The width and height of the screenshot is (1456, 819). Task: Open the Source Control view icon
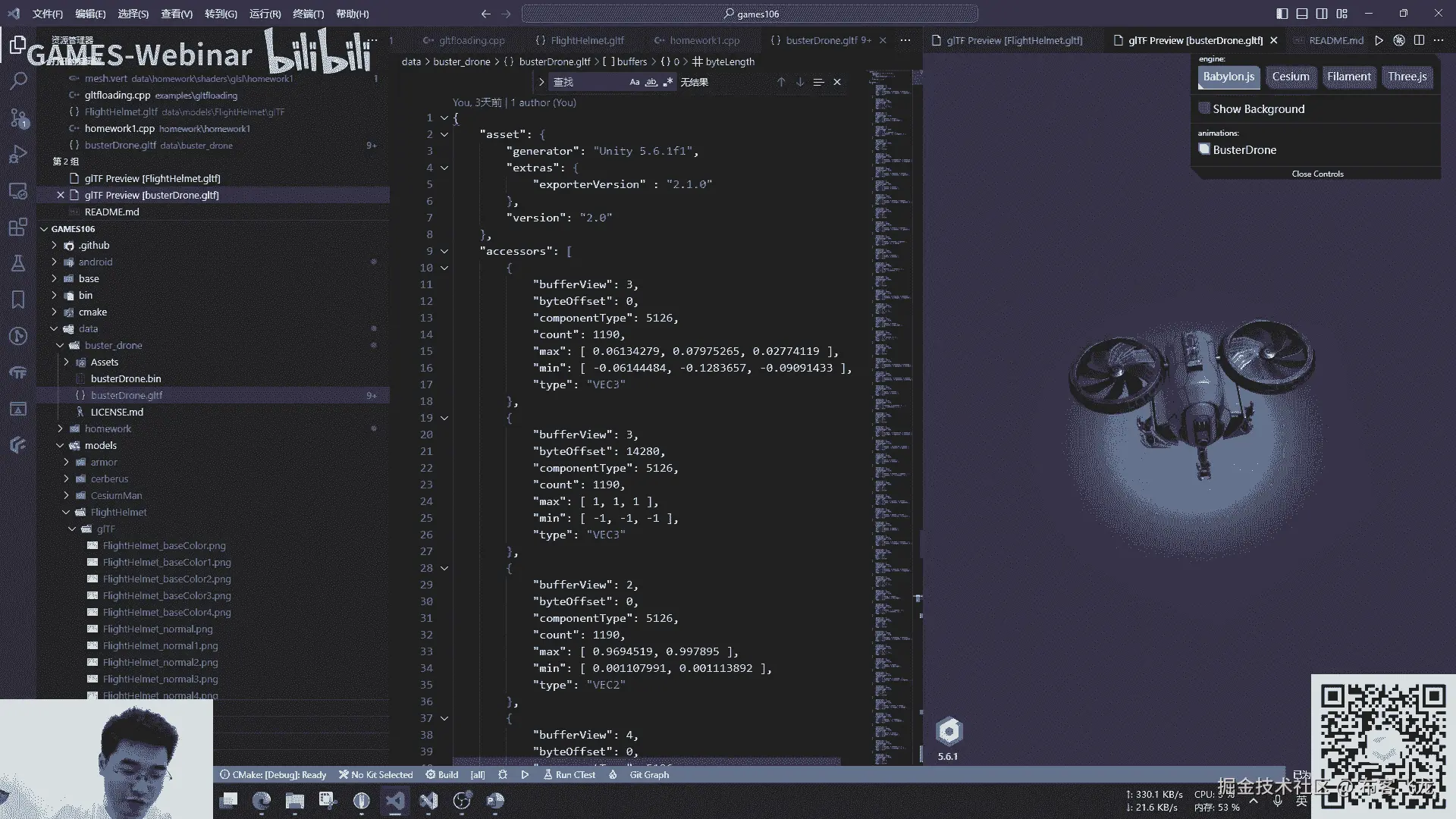click(x=18, y=118)
